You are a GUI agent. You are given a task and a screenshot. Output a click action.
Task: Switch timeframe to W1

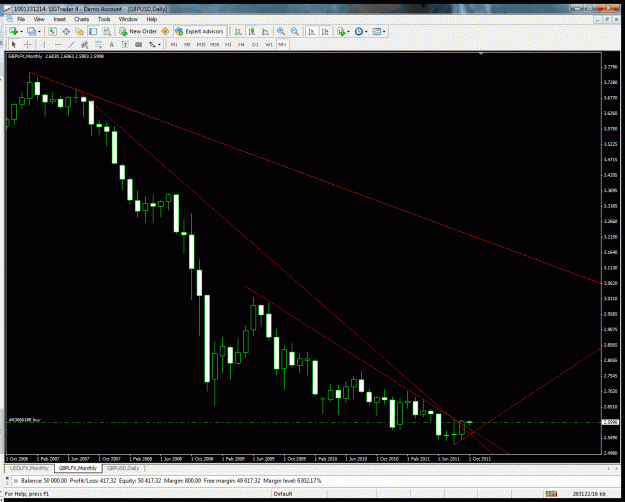coord(269,45)
